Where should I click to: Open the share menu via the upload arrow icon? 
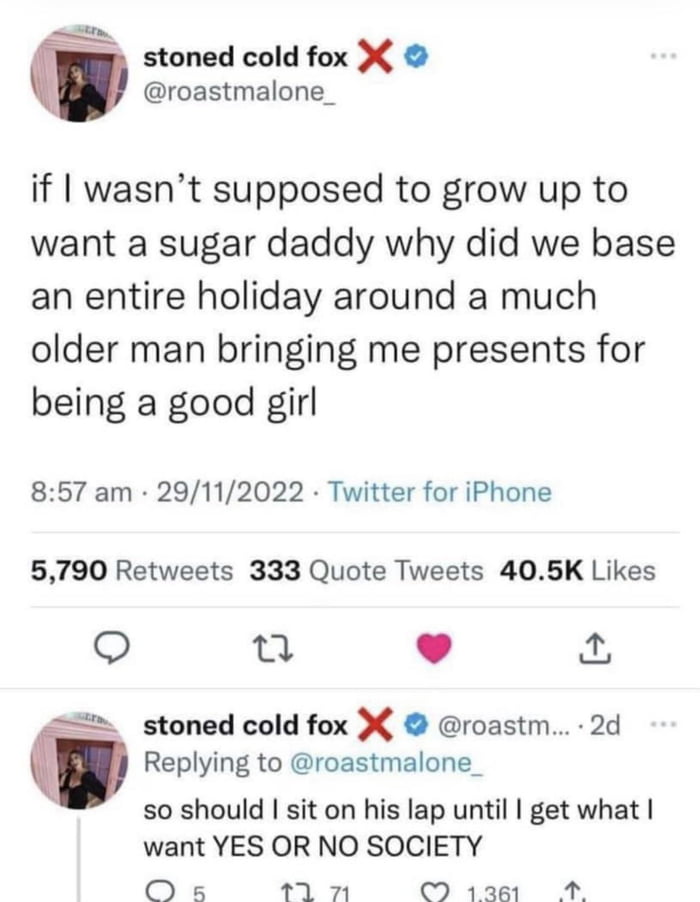(595, 646)
